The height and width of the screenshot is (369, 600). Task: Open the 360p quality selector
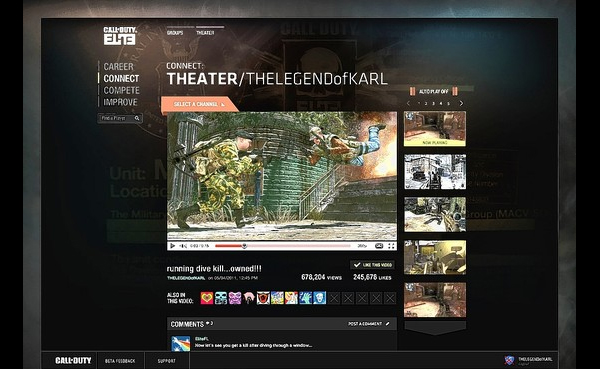click(362, 246)
